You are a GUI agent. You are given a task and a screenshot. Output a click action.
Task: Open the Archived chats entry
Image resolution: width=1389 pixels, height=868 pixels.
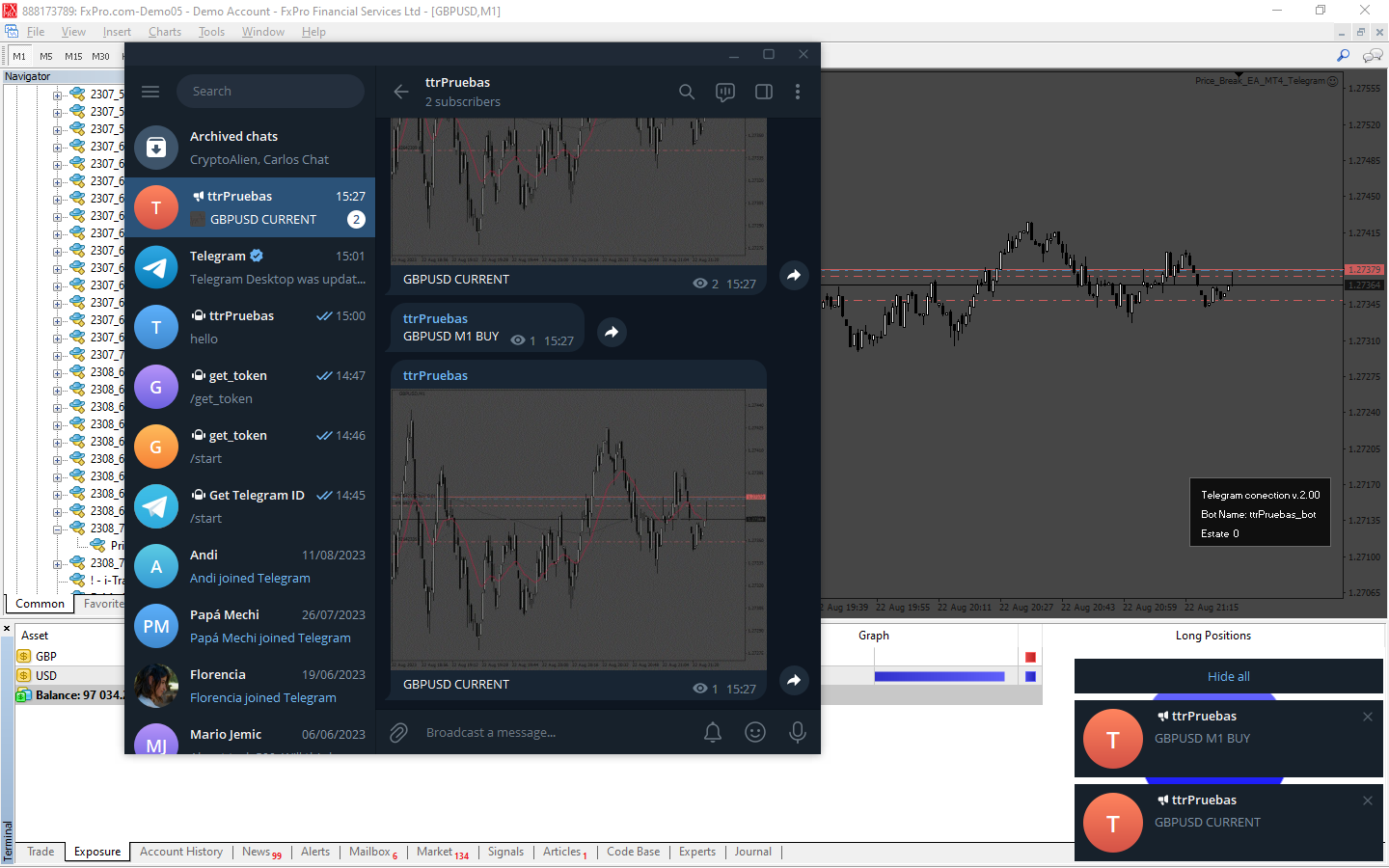click(x=250, y=148)
